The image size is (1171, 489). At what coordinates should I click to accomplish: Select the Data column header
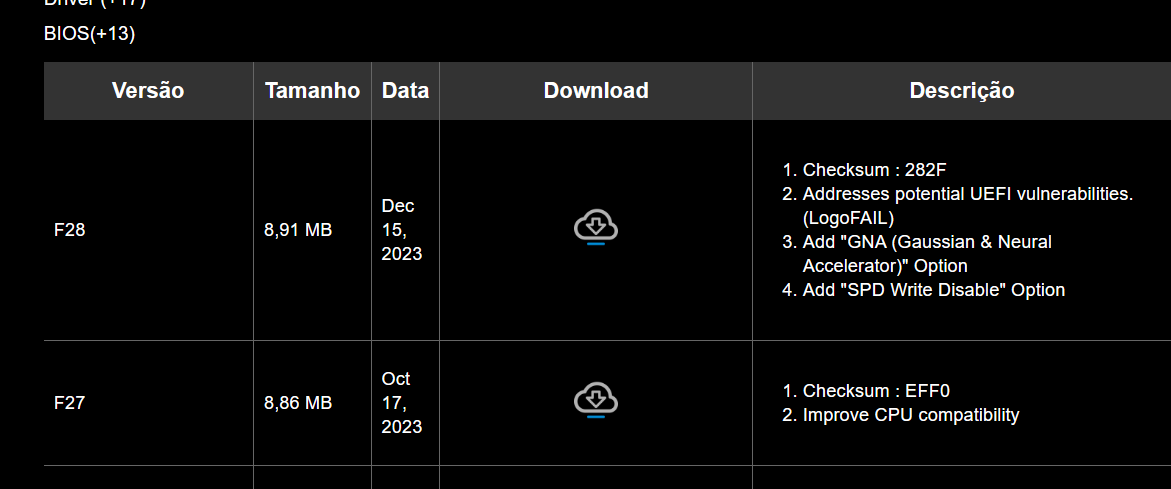[406, 90]
